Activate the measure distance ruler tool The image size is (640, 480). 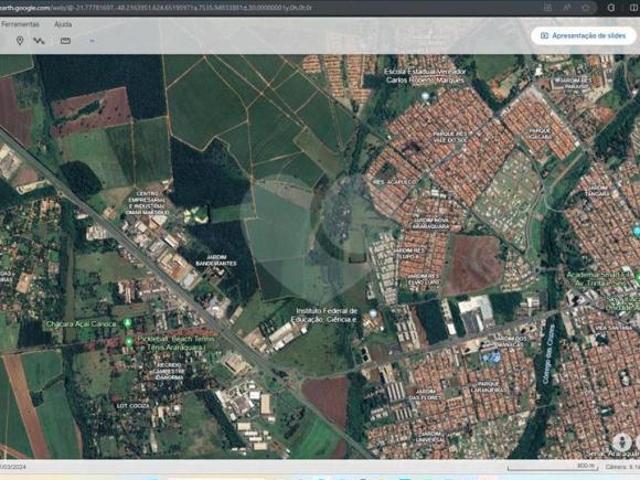click(66, 41)
